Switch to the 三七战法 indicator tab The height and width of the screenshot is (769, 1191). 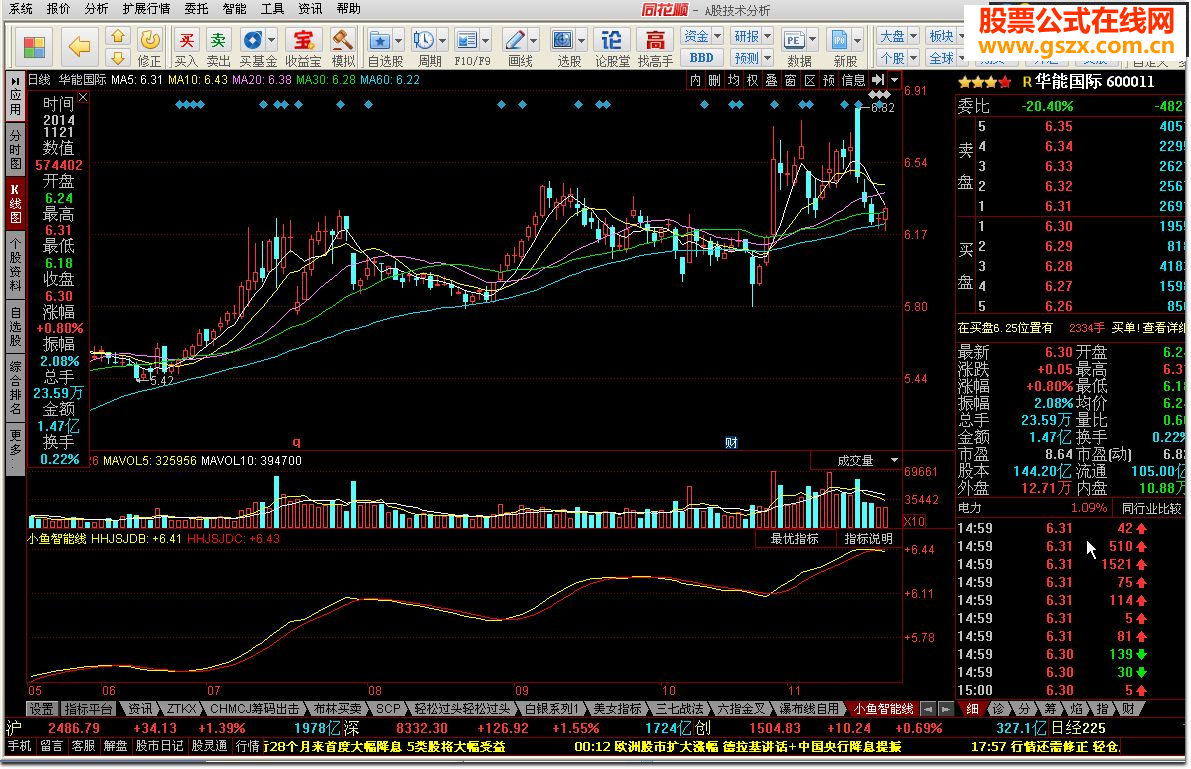click(679, 709)
